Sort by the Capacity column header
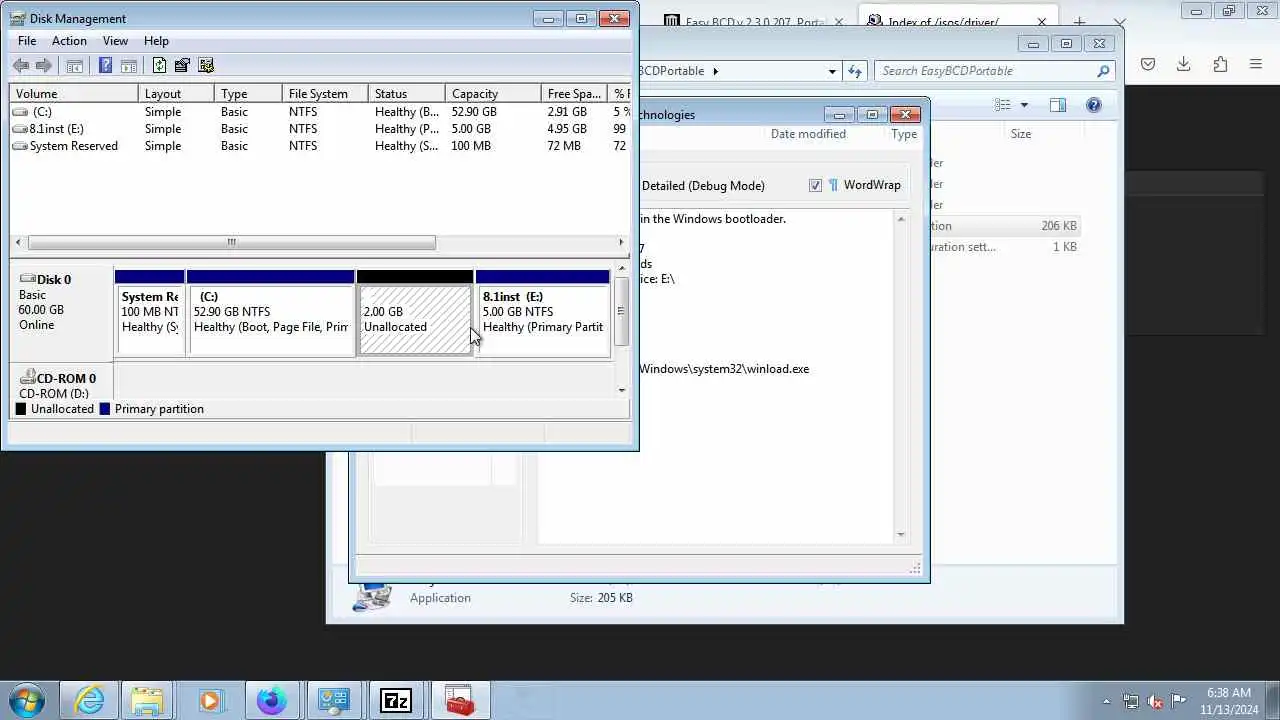1280x720 pixels. click(x=493, y=94)
